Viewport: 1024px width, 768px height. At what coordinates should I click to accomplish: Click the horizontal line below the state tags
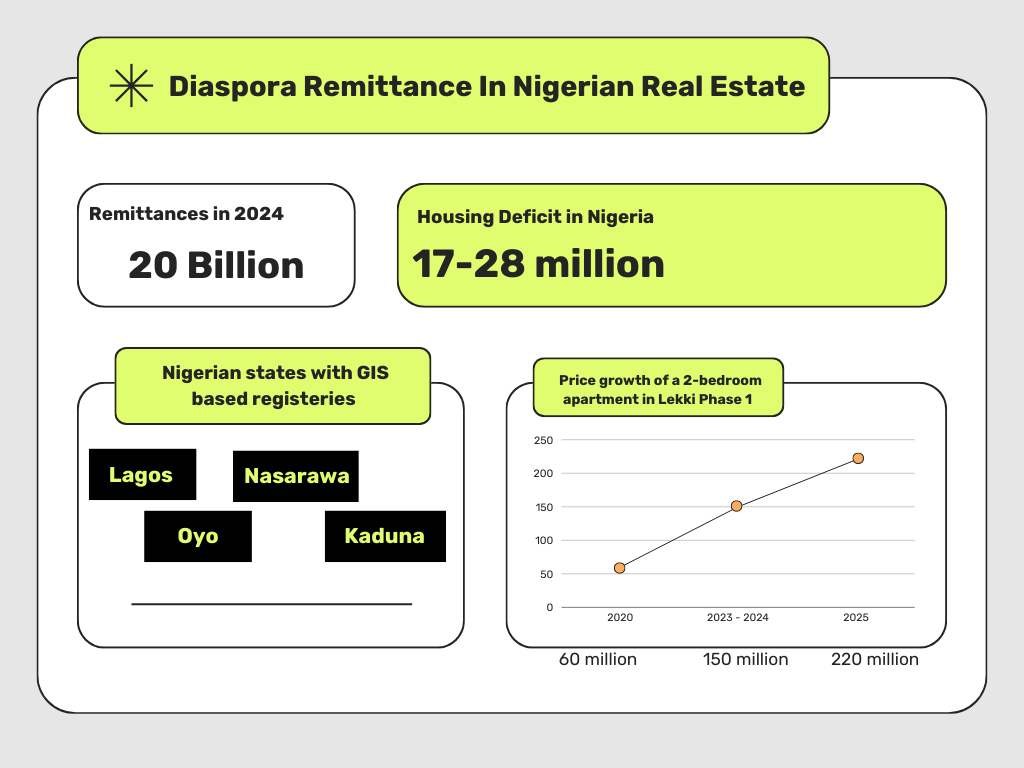point(271,604)
